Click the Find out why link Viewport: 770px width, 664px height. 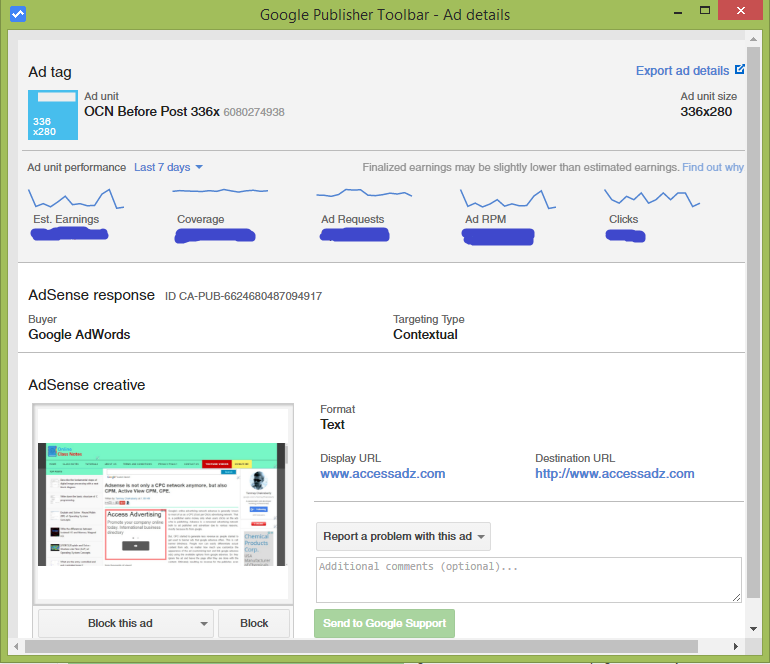pos(713,167)
